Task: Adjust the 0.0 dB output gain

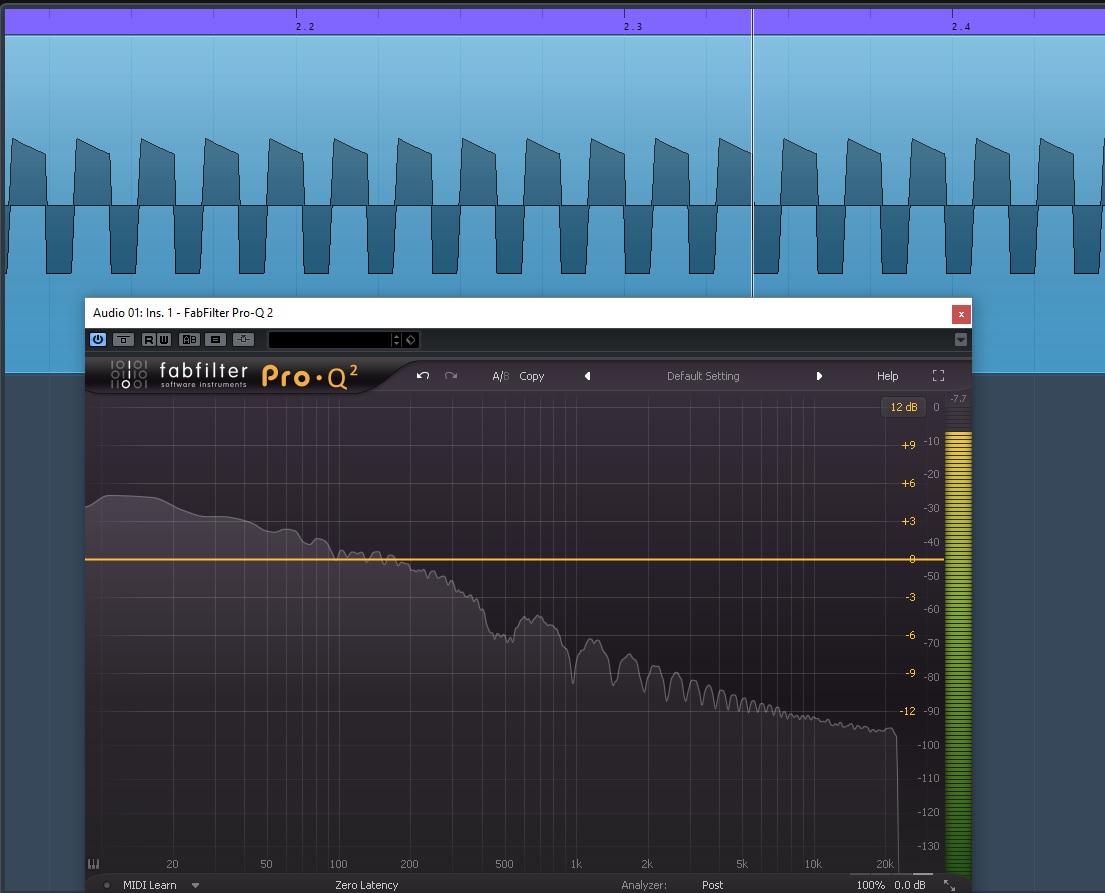Action: 910,885
